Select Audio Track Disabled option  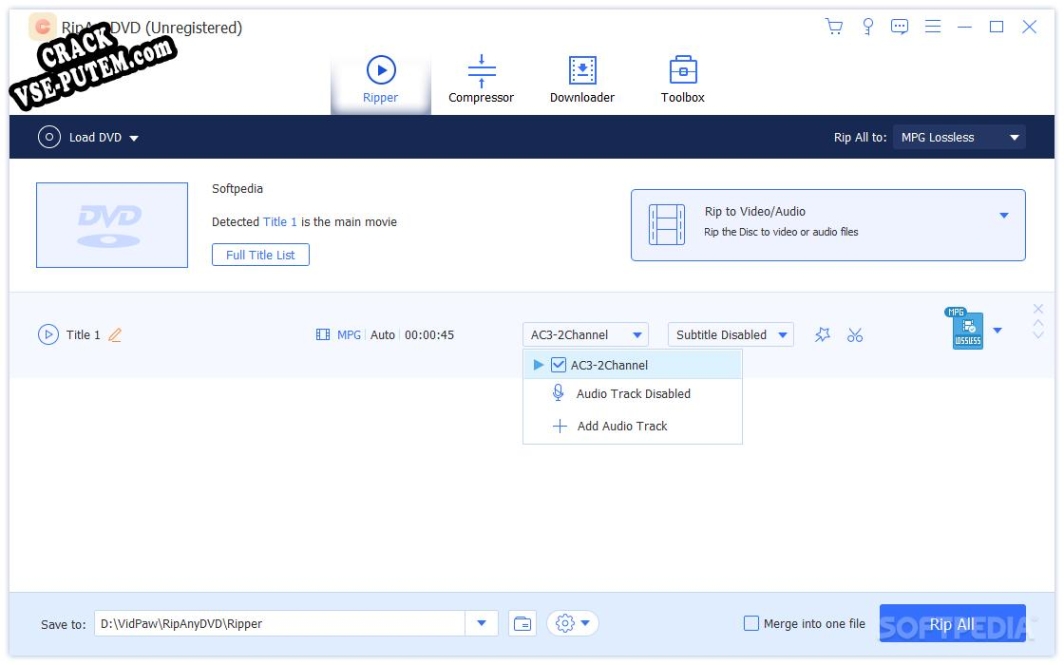coord(632,394)
